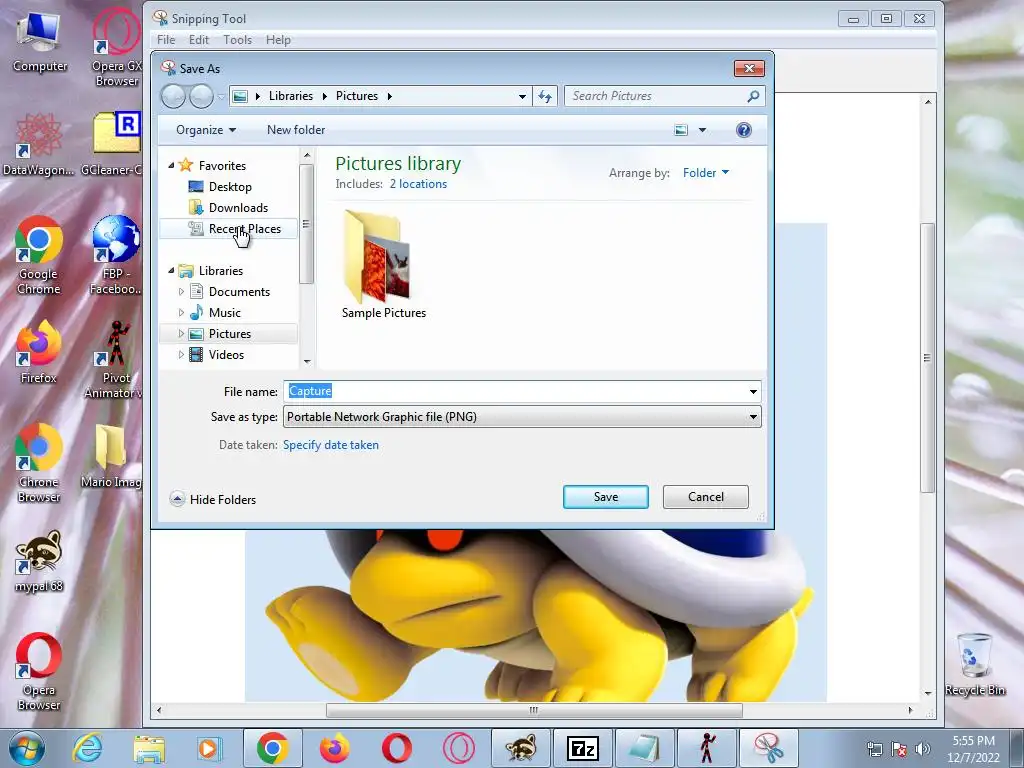Click the Libraries breadcrumb in address bar
Image resolution: width=1024 pixels, height=768 pixels.
(x=291, y=96)
